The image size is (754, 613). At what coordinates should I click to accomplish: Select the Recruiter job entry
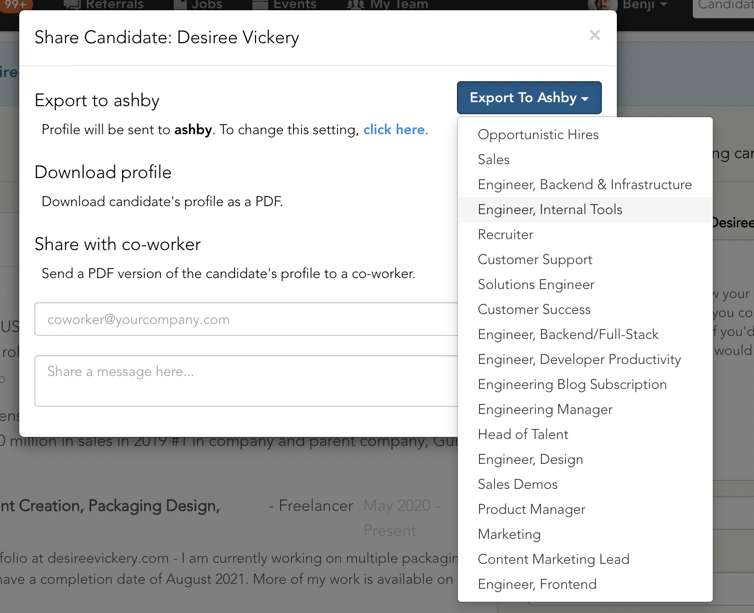pos(585,235)
